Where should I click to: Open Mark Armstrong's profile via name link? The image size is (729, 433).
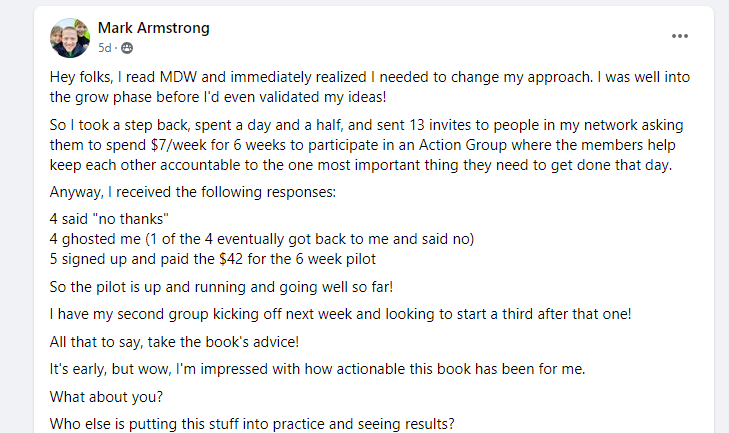coord(154,28)
